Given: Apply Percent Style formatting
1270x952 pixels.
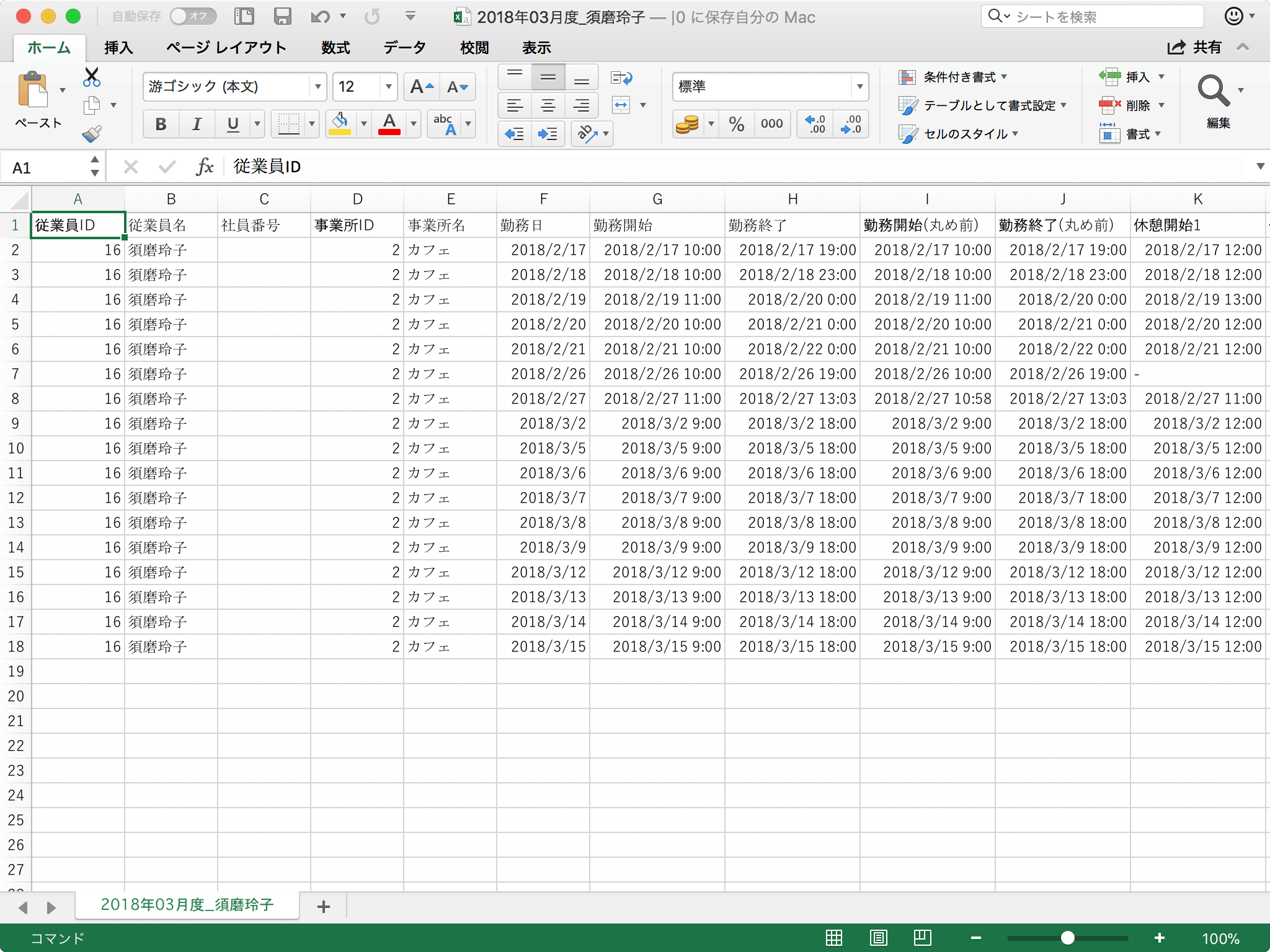Looking at the screenshot, I should point(737,123).
